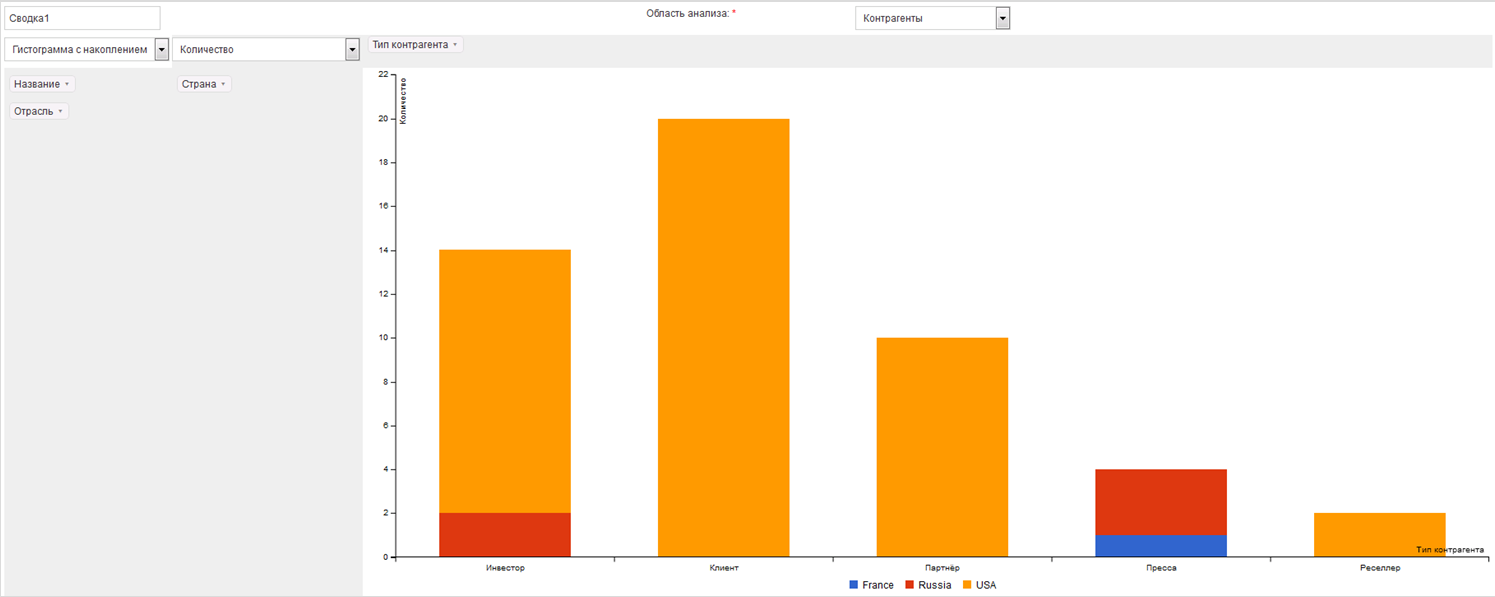The image size is (1495, 597).
Task: Click the Тип контрагента field chip
Action: (x=415, y=45)
